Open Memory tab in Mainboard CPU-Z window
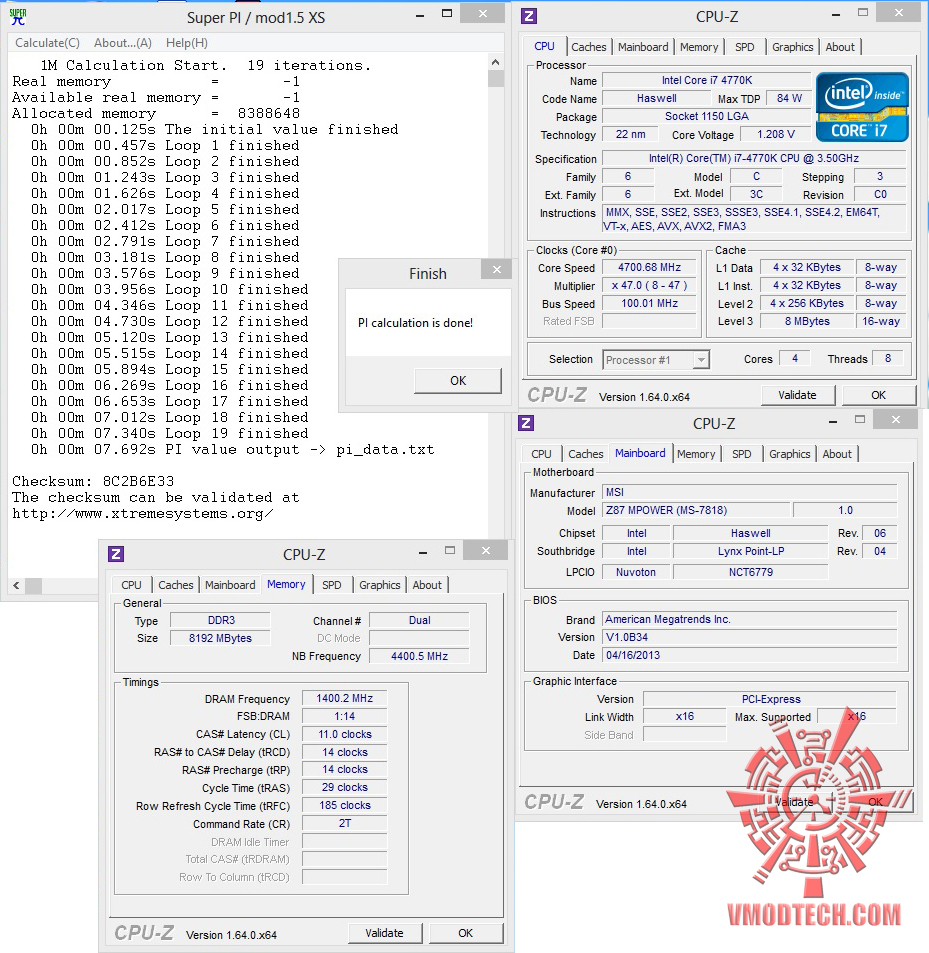This screenshot has height=953, width=929. [x=696, y=454]
